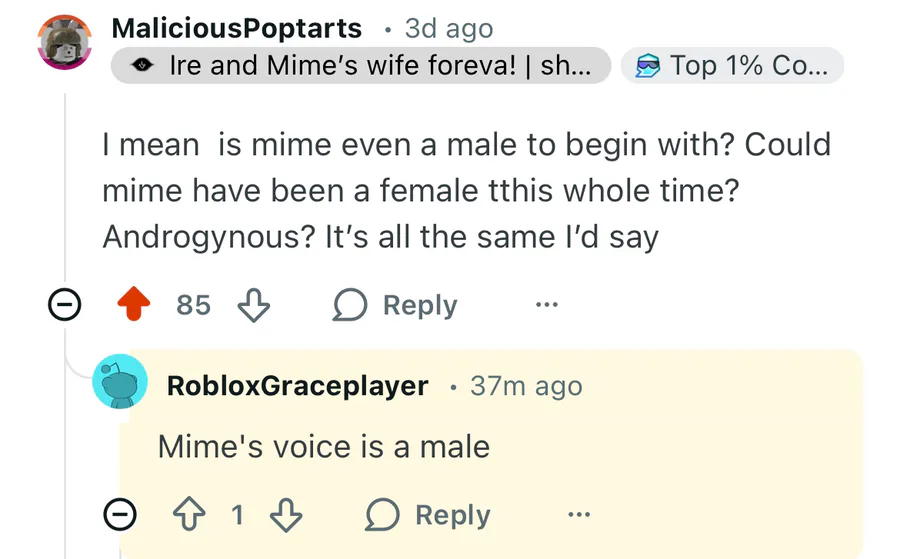The width and height of the screenshot is (900, 559).
Task: Reply to the MaliciousPoptarts comment
Action: (396, 305)
